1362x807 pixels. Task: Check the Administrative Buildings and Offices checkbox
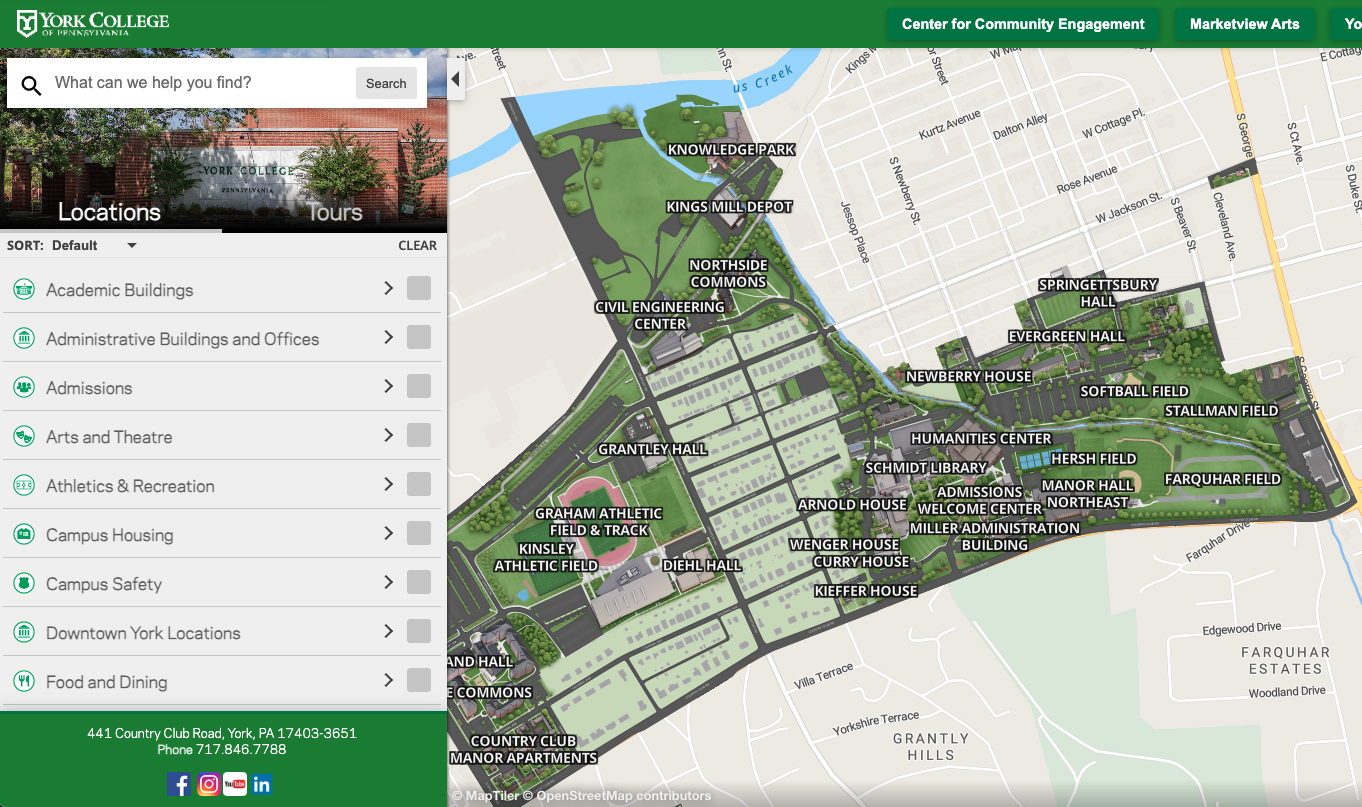(419, 337)
